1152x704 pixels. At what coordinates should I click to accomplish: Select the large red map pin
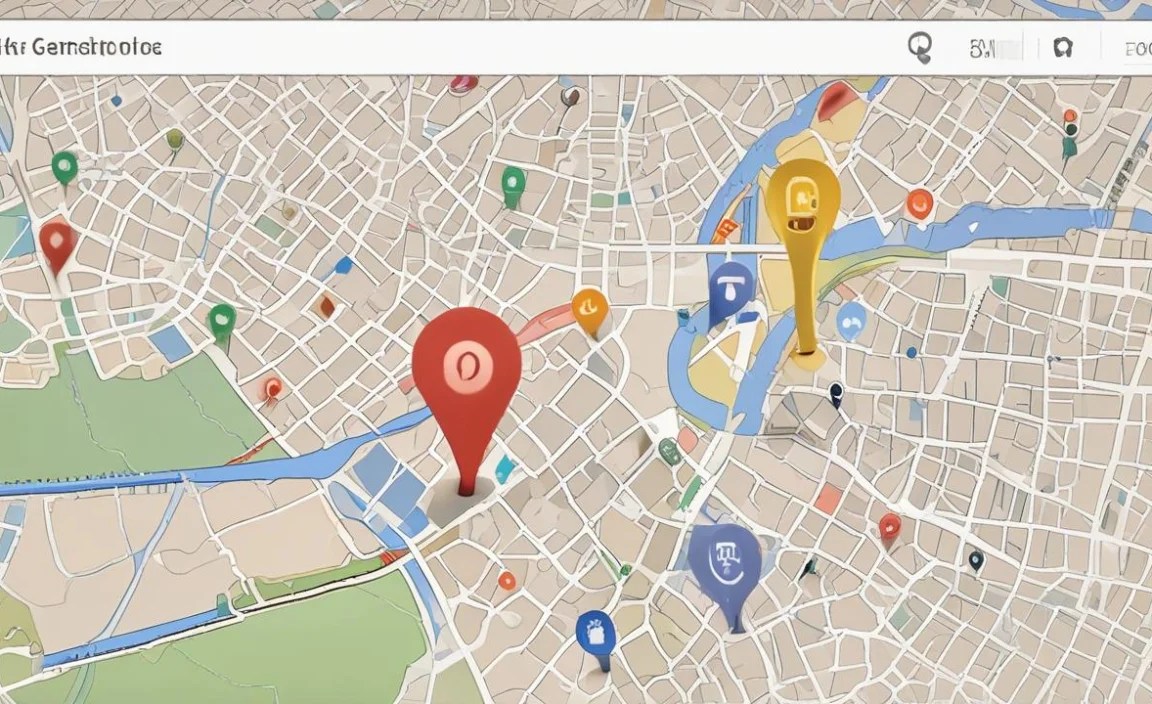467,401
